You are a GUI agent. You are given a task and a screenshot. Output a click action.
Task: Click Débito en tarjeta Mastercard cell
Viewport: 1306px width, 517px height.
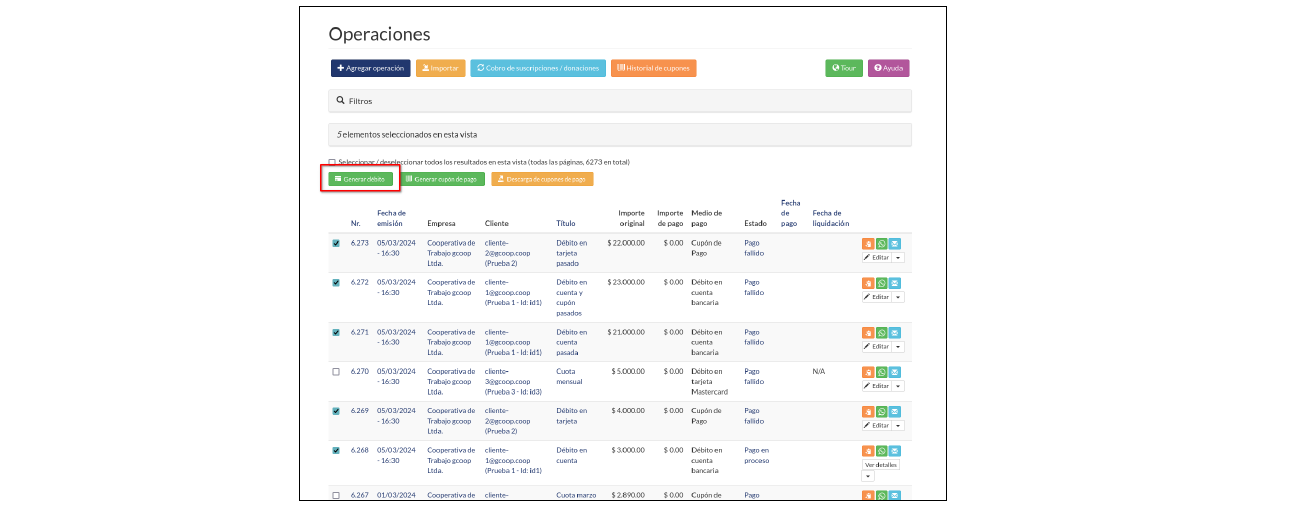[709, 381]
